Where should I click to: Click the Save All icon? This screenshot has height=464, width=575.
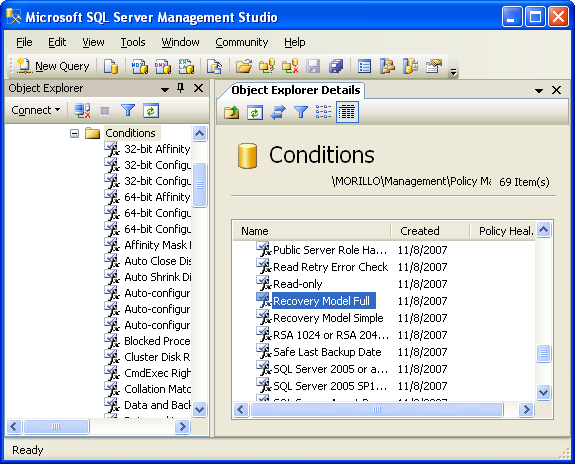[336, 66]
